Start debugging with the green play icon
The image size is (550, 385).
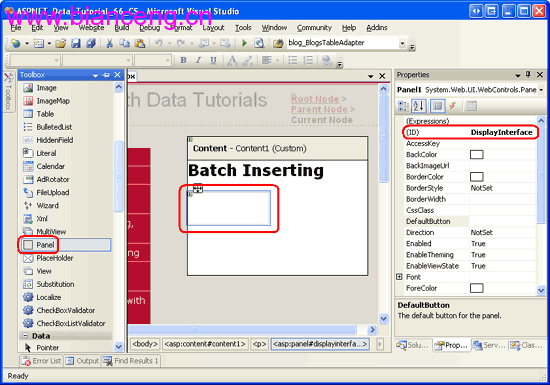244,43
